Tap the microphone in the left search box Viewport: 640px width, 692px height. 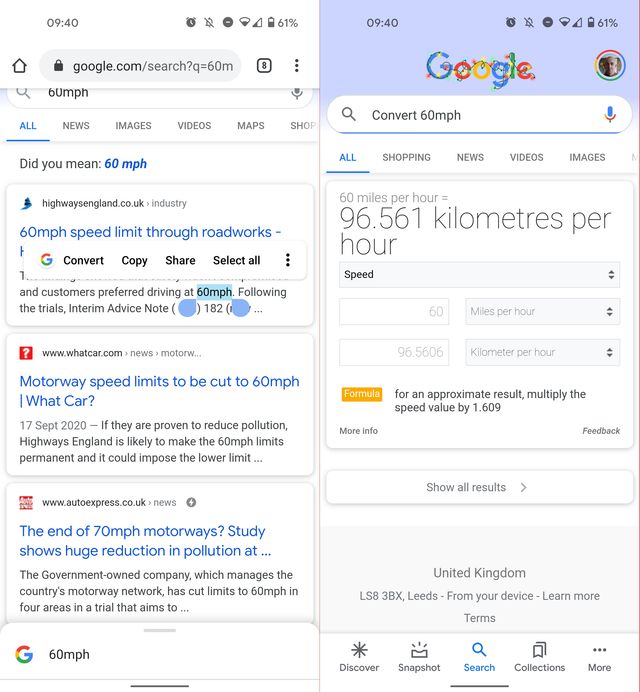pos(296,93)
